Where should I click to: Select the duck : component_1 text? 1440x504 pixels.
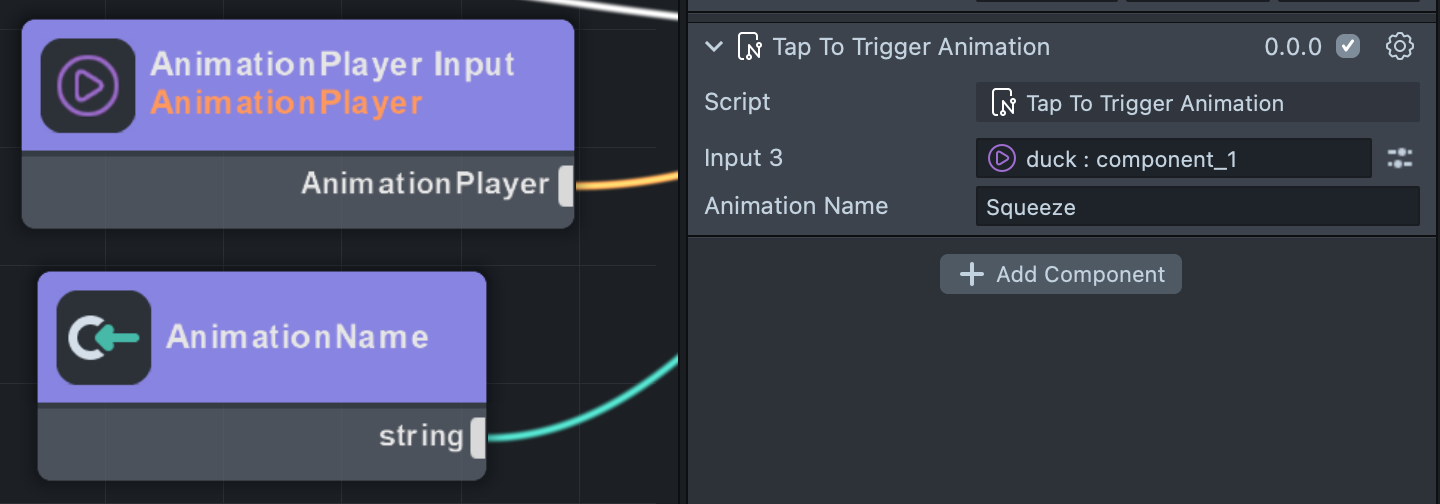coord(1131,158)
